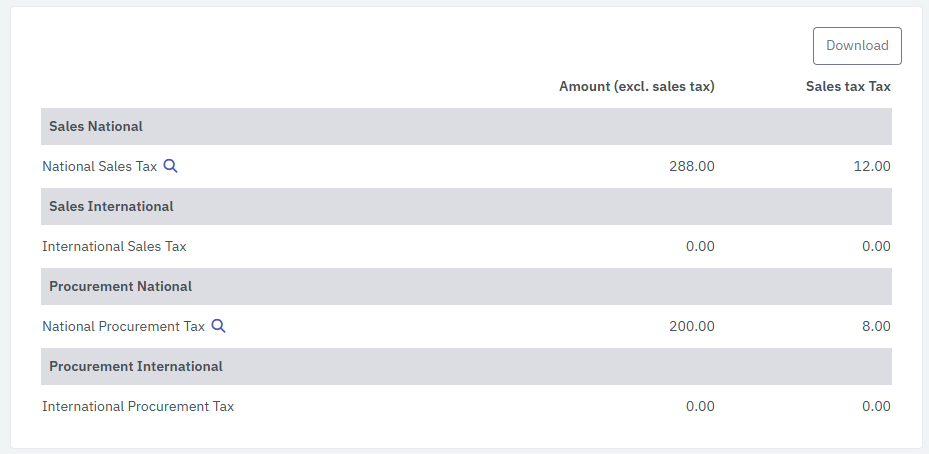This screenshot has width=929, height=454.
Task: Click the Procurement National section header
Action: pos(120,287)
